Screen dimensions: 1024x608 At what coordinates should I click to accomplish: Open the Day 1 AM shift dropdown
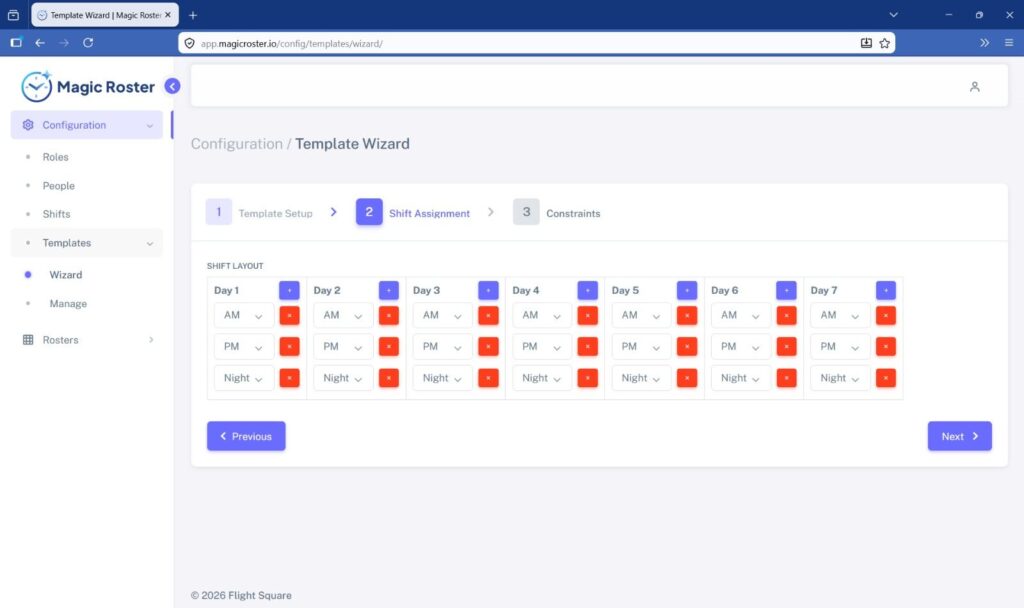point(244,315)
